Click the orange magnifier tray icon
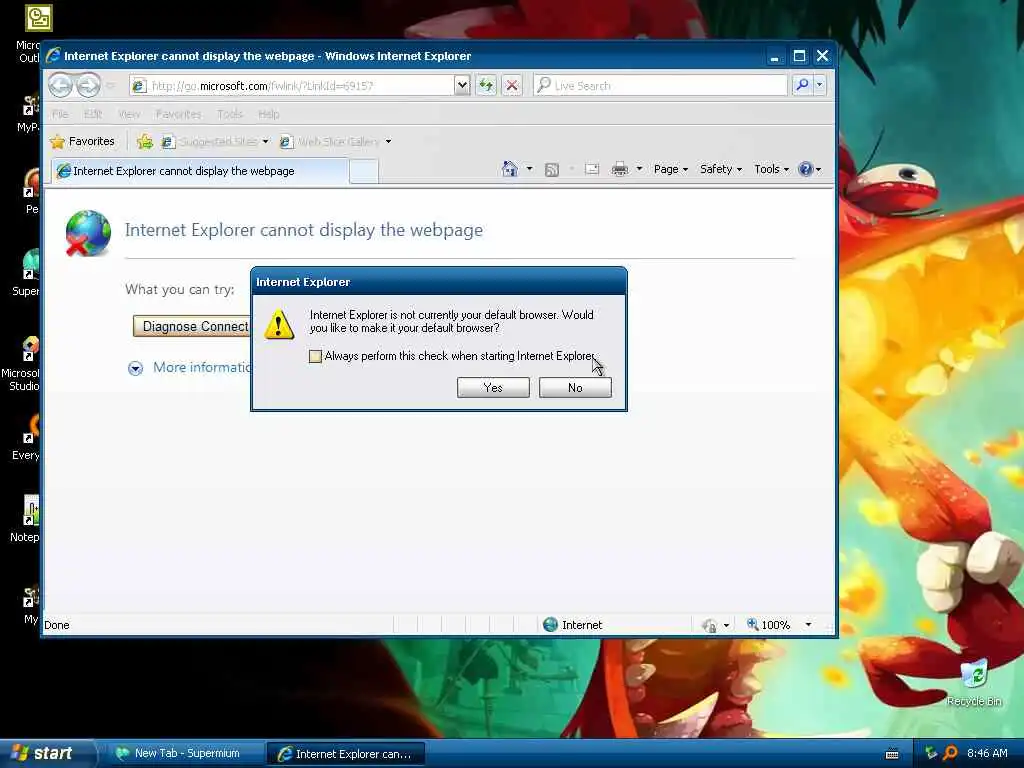Image resolution: width=1024 pixels, height=768 pixels. coord(950,754)
